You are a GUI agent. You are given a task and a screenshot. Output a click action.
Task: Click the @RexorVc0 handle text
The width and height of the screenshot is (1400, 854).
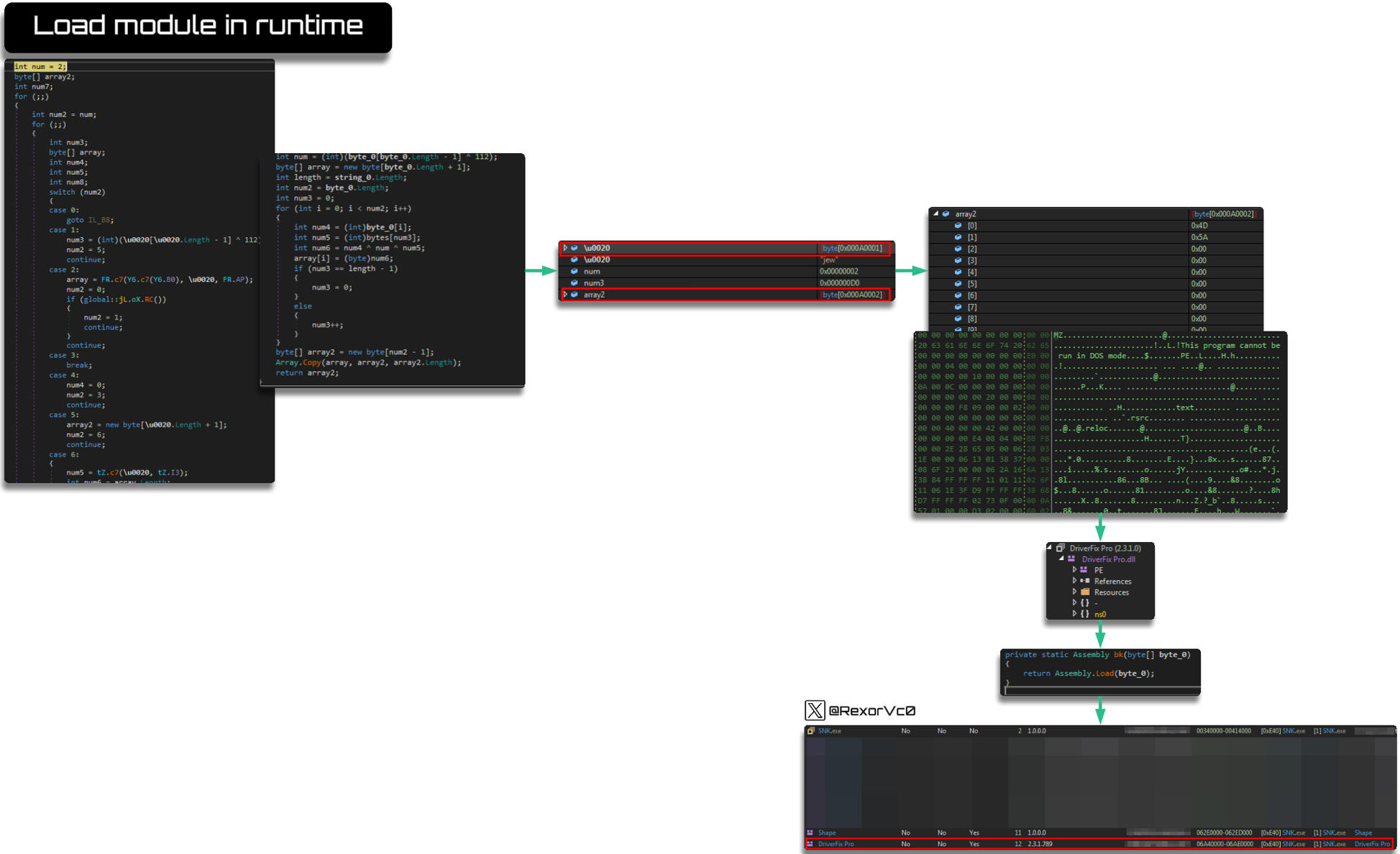click(x=871, y=711)
